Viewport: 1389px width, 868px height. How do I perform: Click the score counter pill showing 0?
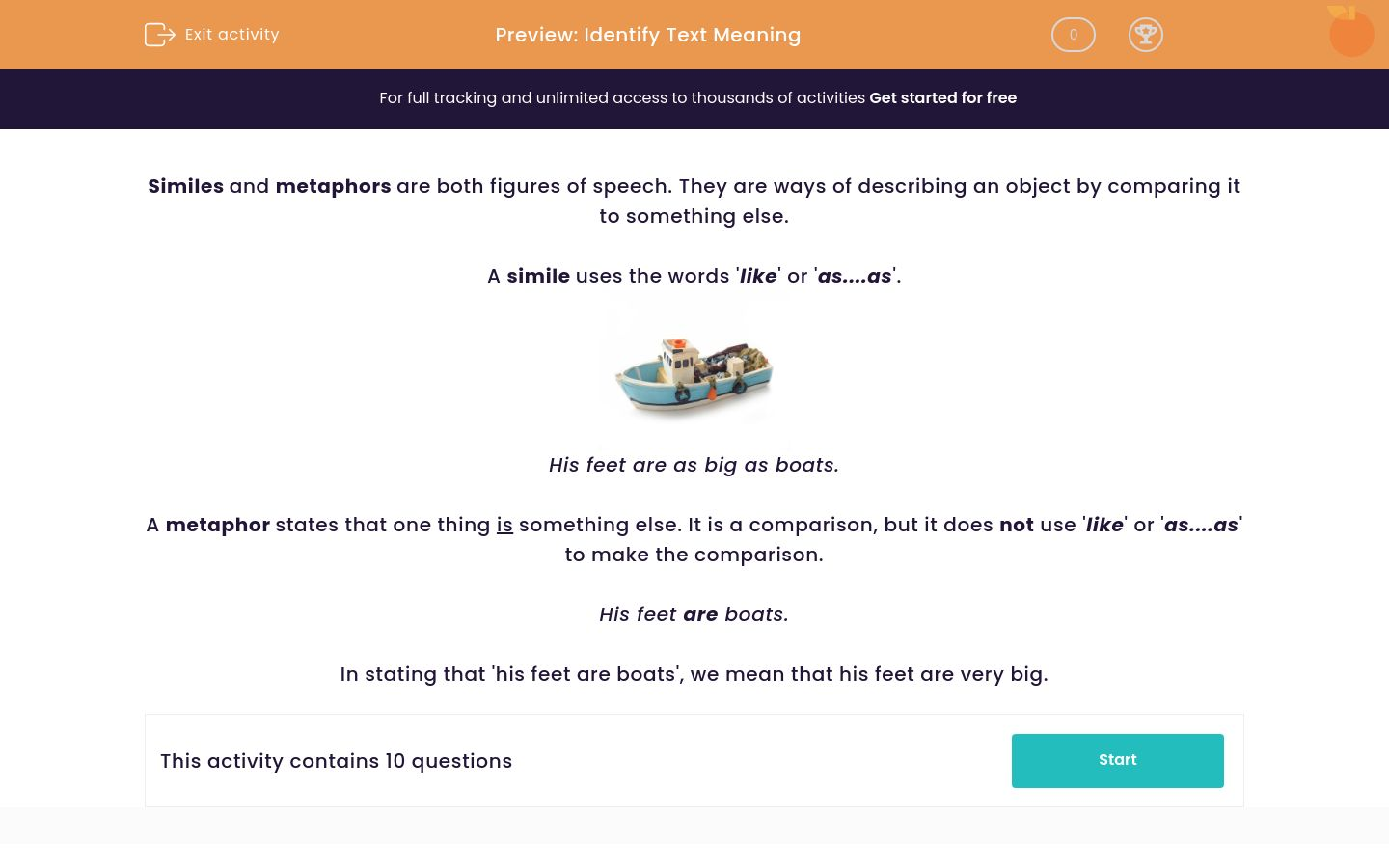click(x=1073, y=35)
